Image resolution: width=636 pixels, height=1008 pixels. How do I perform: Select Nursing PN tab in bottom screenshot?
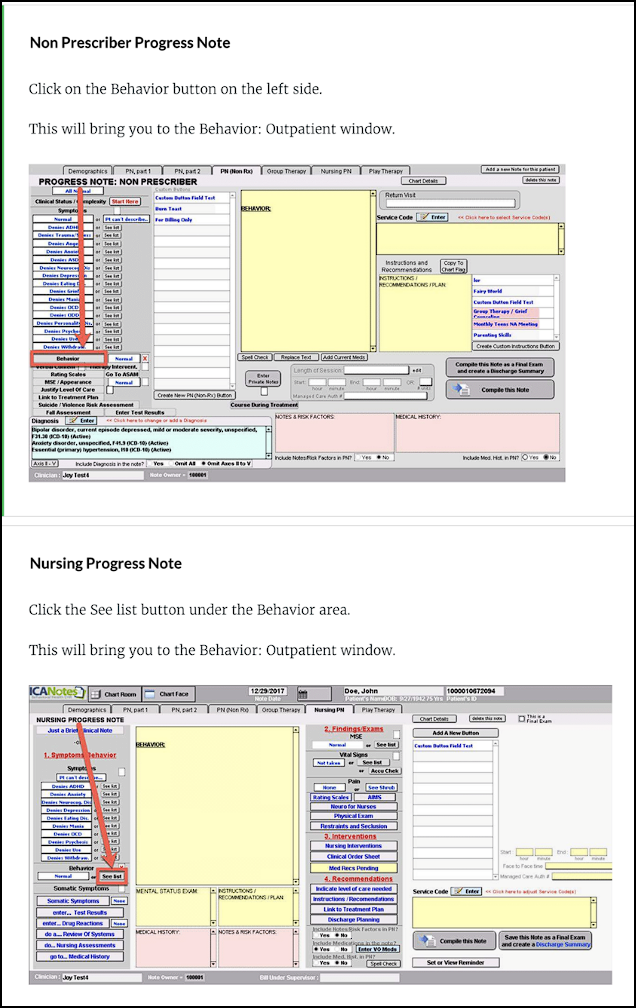point(329,710)
